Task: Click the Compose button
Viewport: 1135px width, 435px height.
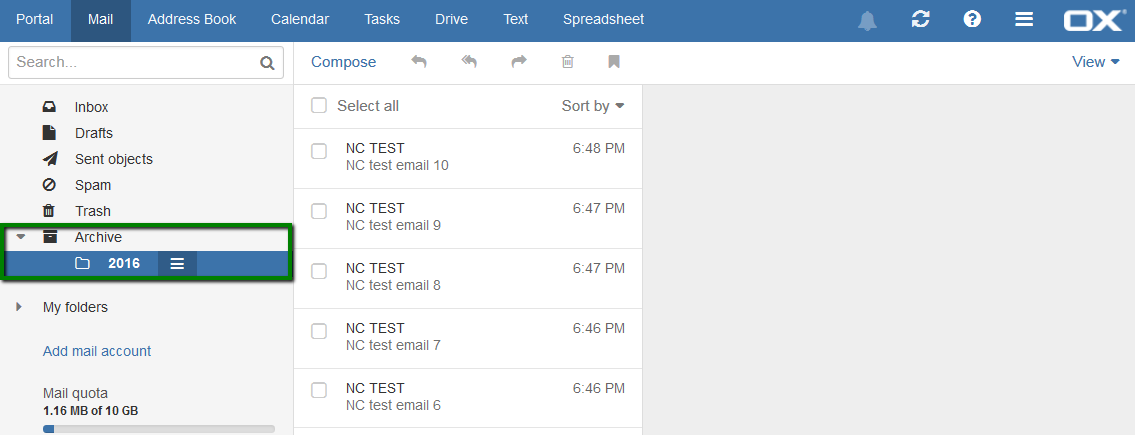Action: point(344,62)
